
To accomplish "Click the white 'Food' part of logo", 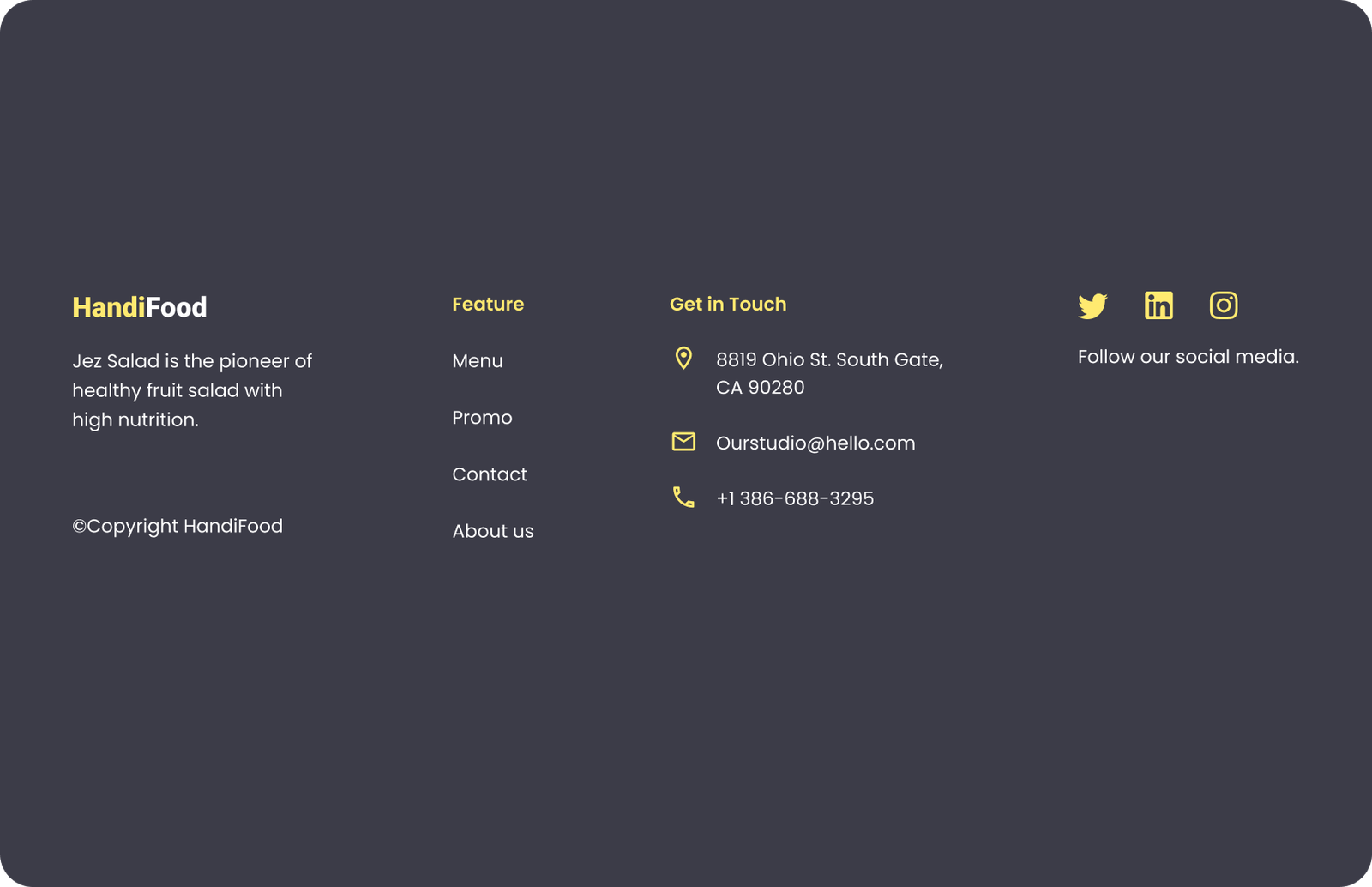I will (x=177, y=307).
